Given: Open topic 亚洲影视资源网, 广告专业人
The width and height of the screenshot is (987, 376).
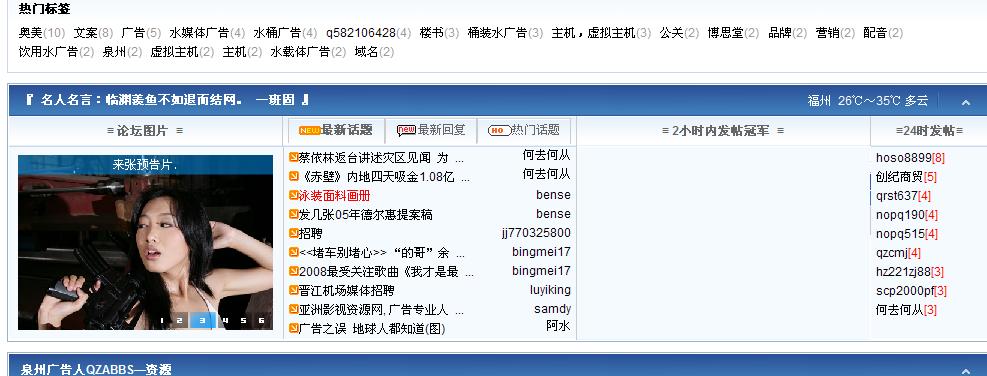Looking at the screenshot, I should pos(381,310).
